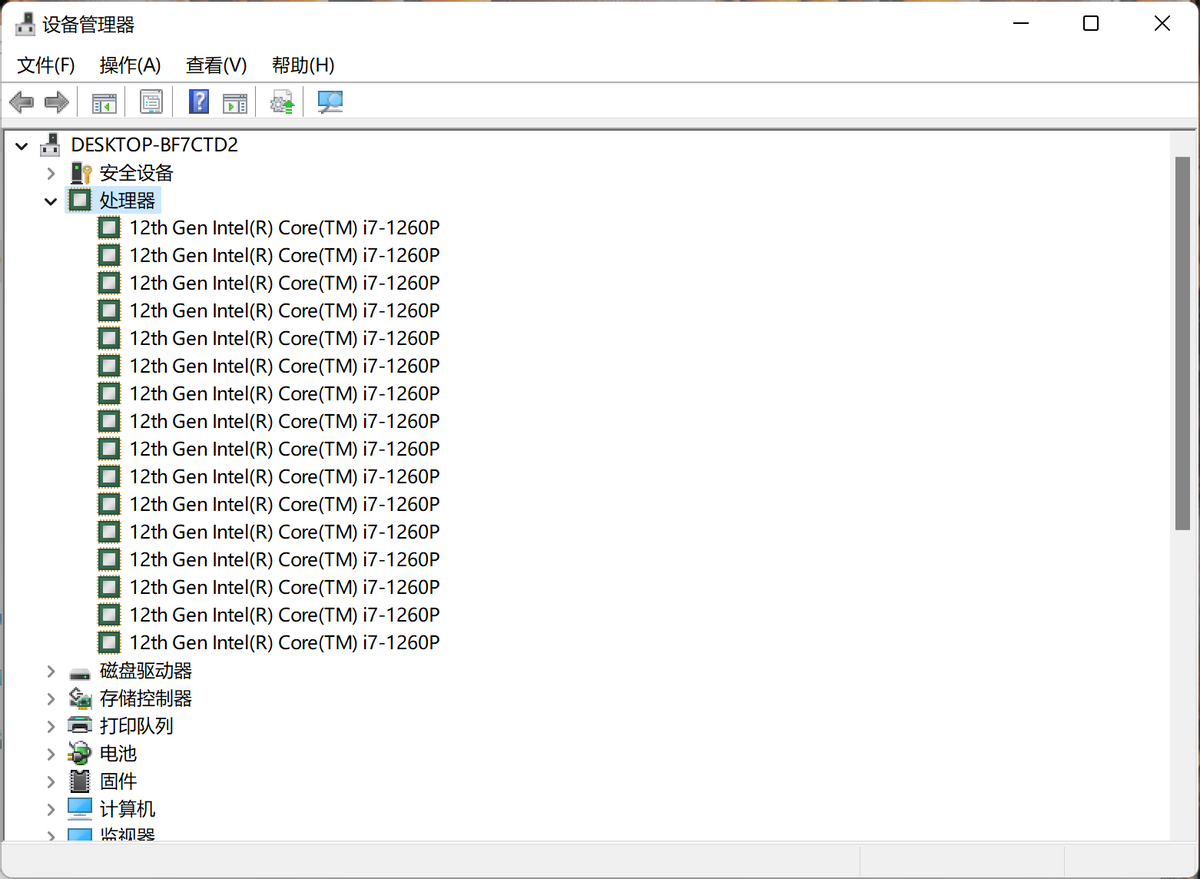1200x879 pixels.
Task: Click the show/hide action pane icon
Action: [234, 102]
